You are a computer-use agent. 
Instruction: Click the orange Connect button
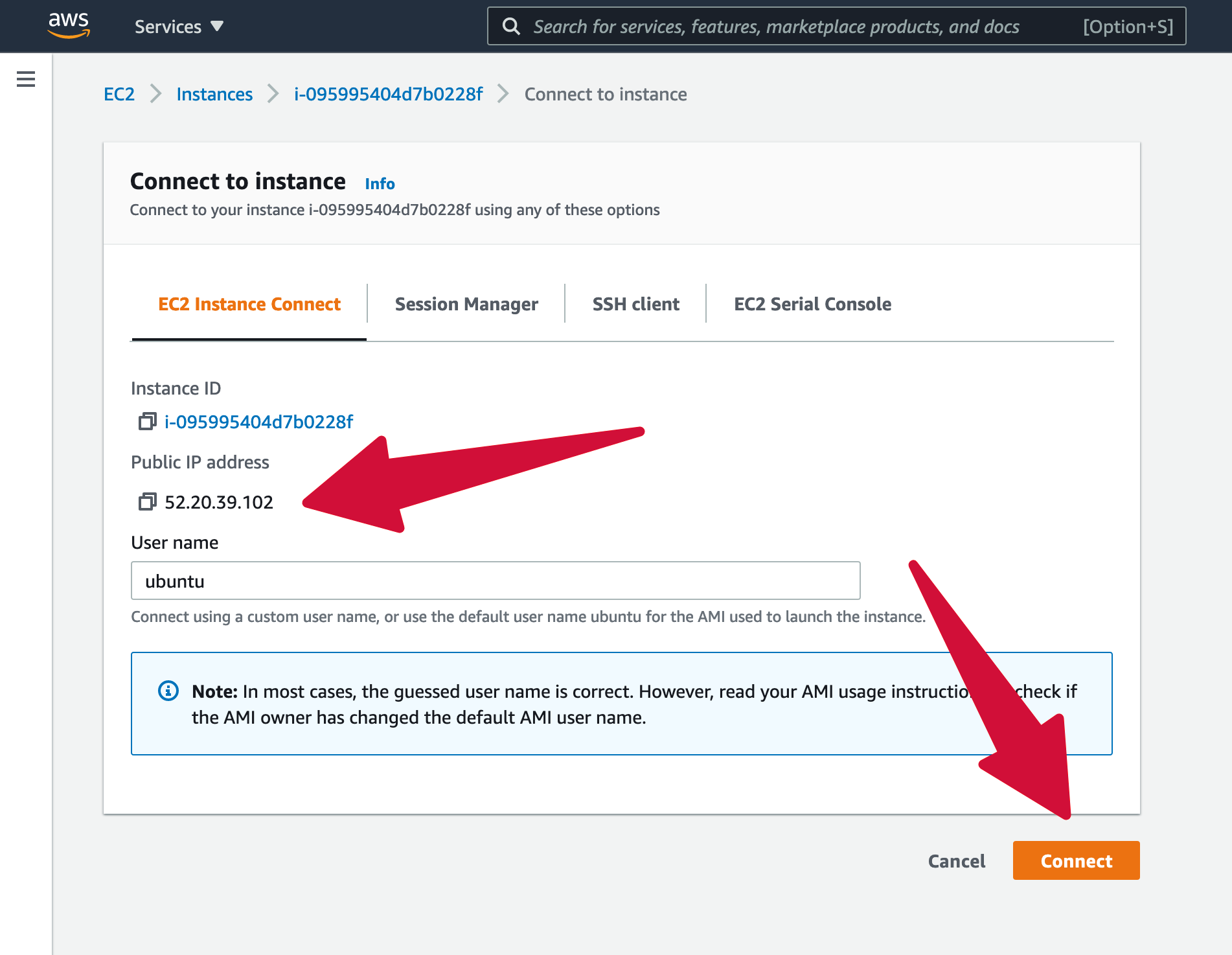pos(1076,860)
